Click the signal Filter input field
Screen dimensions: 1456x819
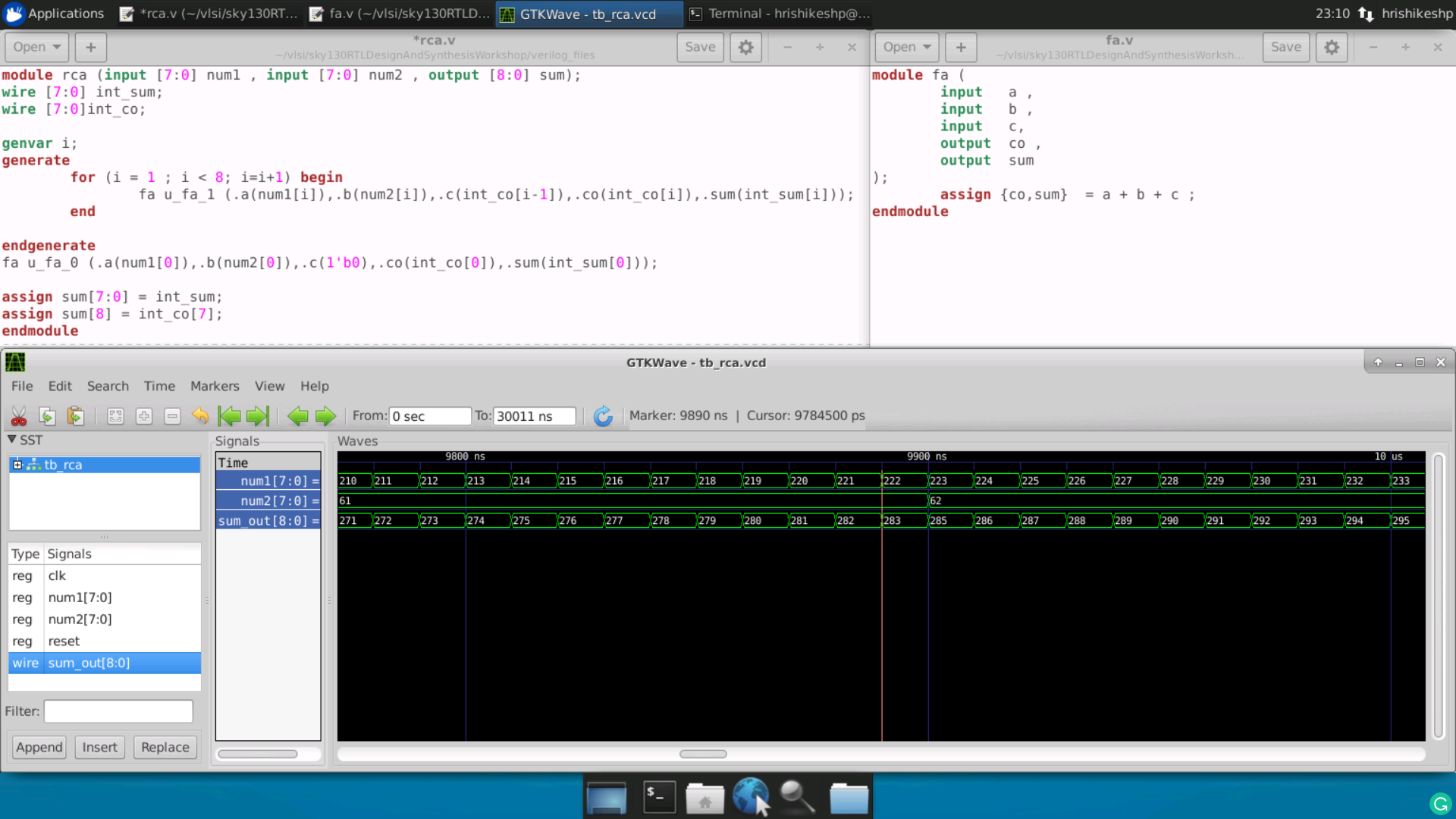[118, 711]
